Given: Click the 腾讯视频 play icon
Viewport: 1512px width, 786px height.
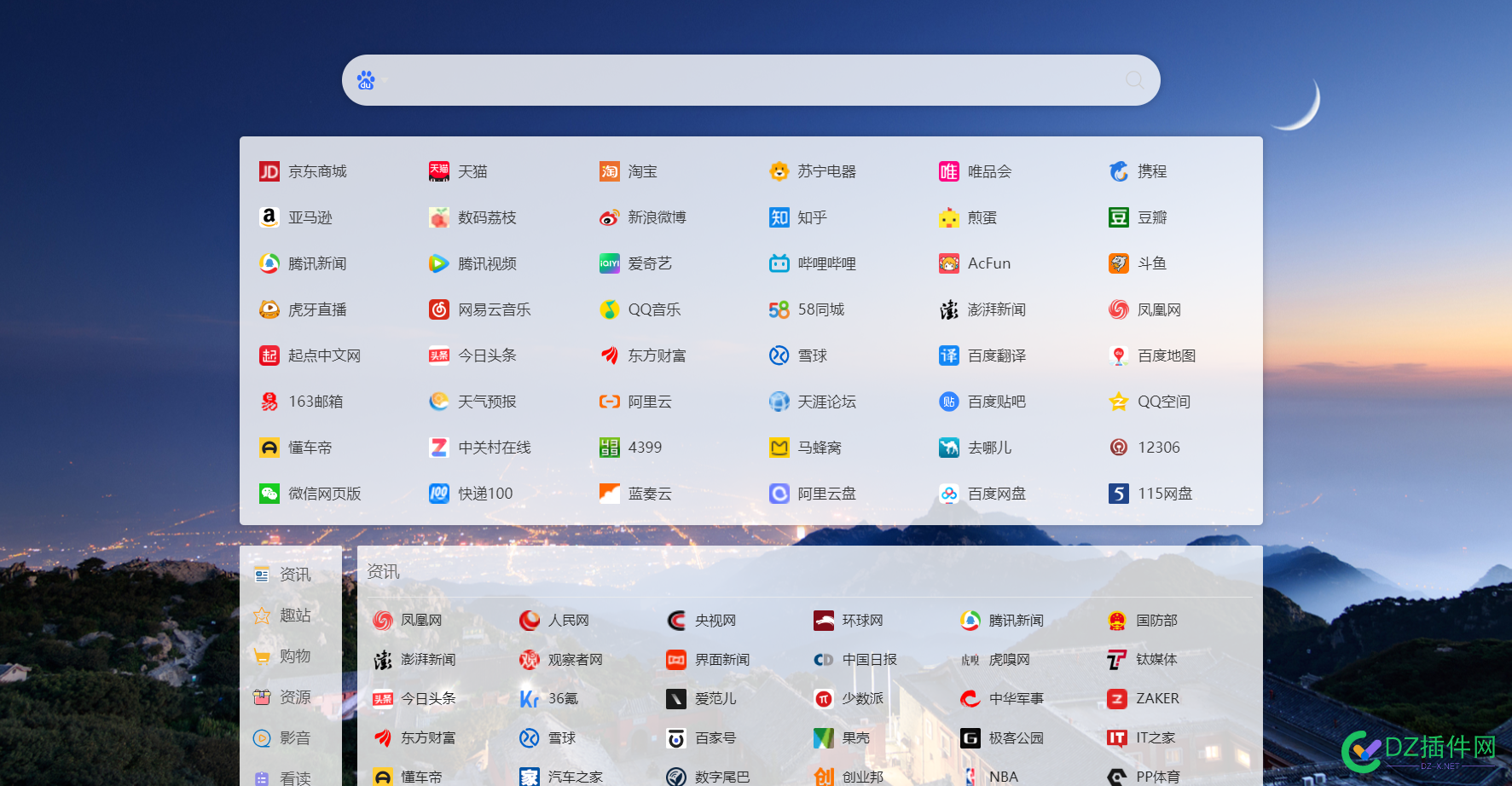Looking at the screenshot, I should point(439,263).
